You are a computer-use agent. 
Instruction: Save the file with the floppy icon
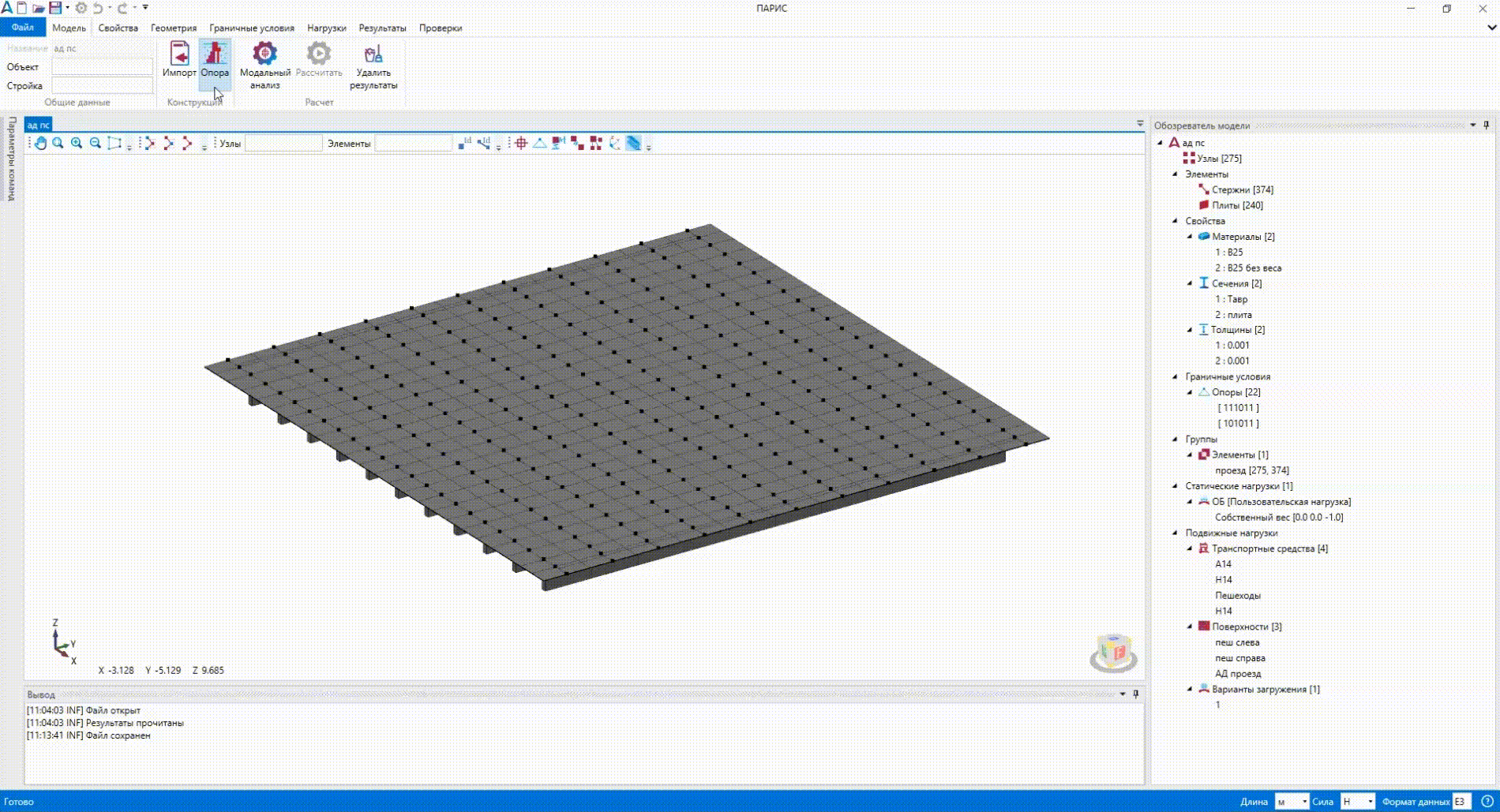coord(55,8)
